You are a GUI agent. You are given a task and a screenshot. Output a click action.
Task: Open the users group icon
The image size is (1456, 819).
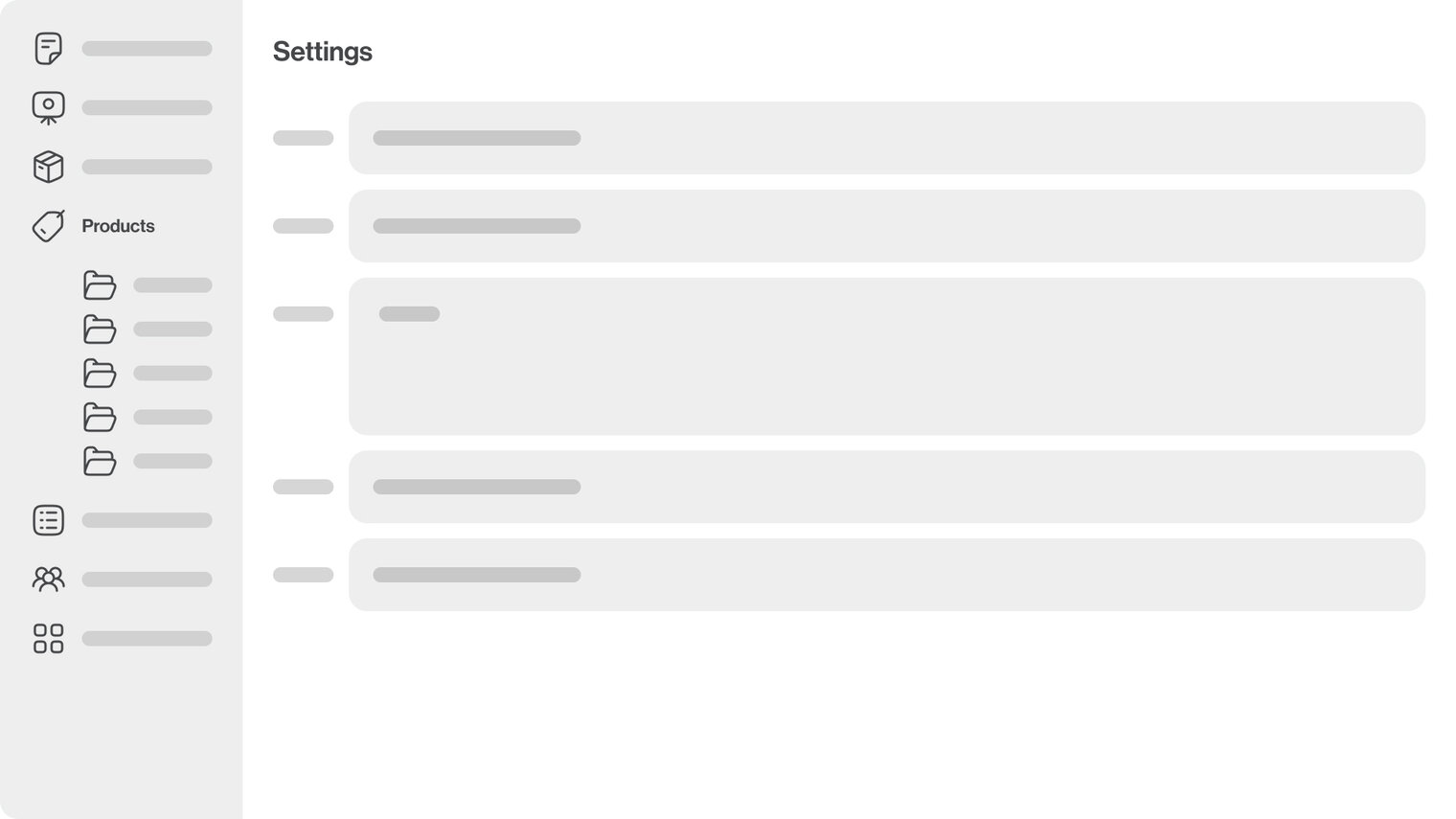click(x=48, y=580)
